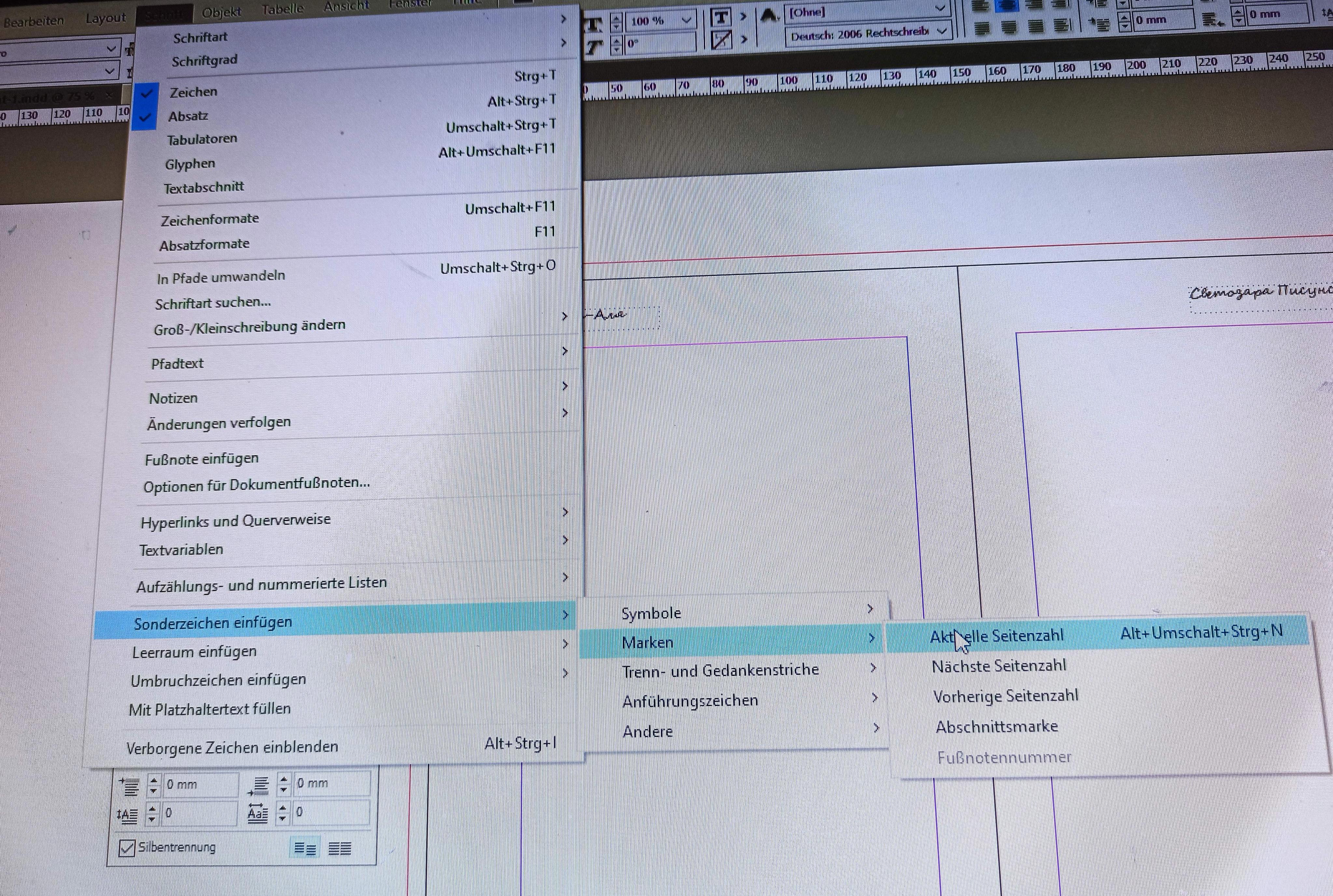Viewport: 1333px width, 896px height.
Task: Uncheck the Absatz panel menu entry
Action: tap(188, 116)
